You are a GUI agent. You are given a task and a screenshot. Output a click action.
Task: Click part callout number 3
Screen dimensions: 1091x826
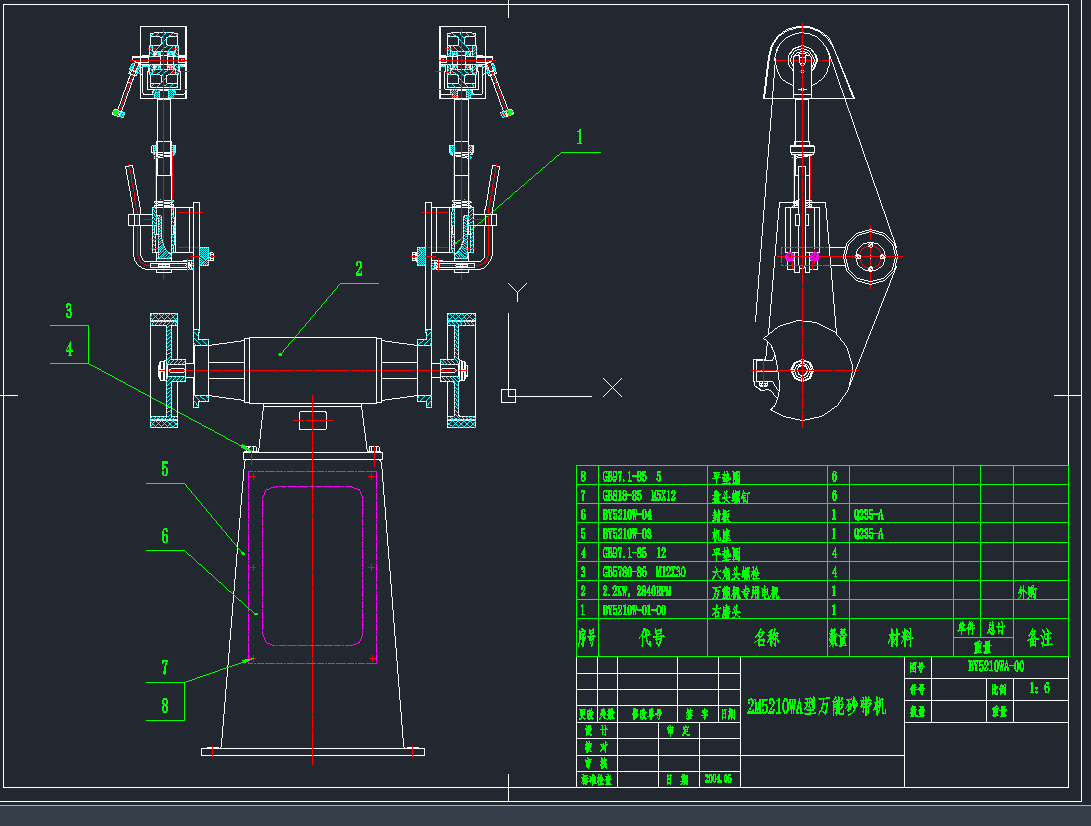click(69, 311)
